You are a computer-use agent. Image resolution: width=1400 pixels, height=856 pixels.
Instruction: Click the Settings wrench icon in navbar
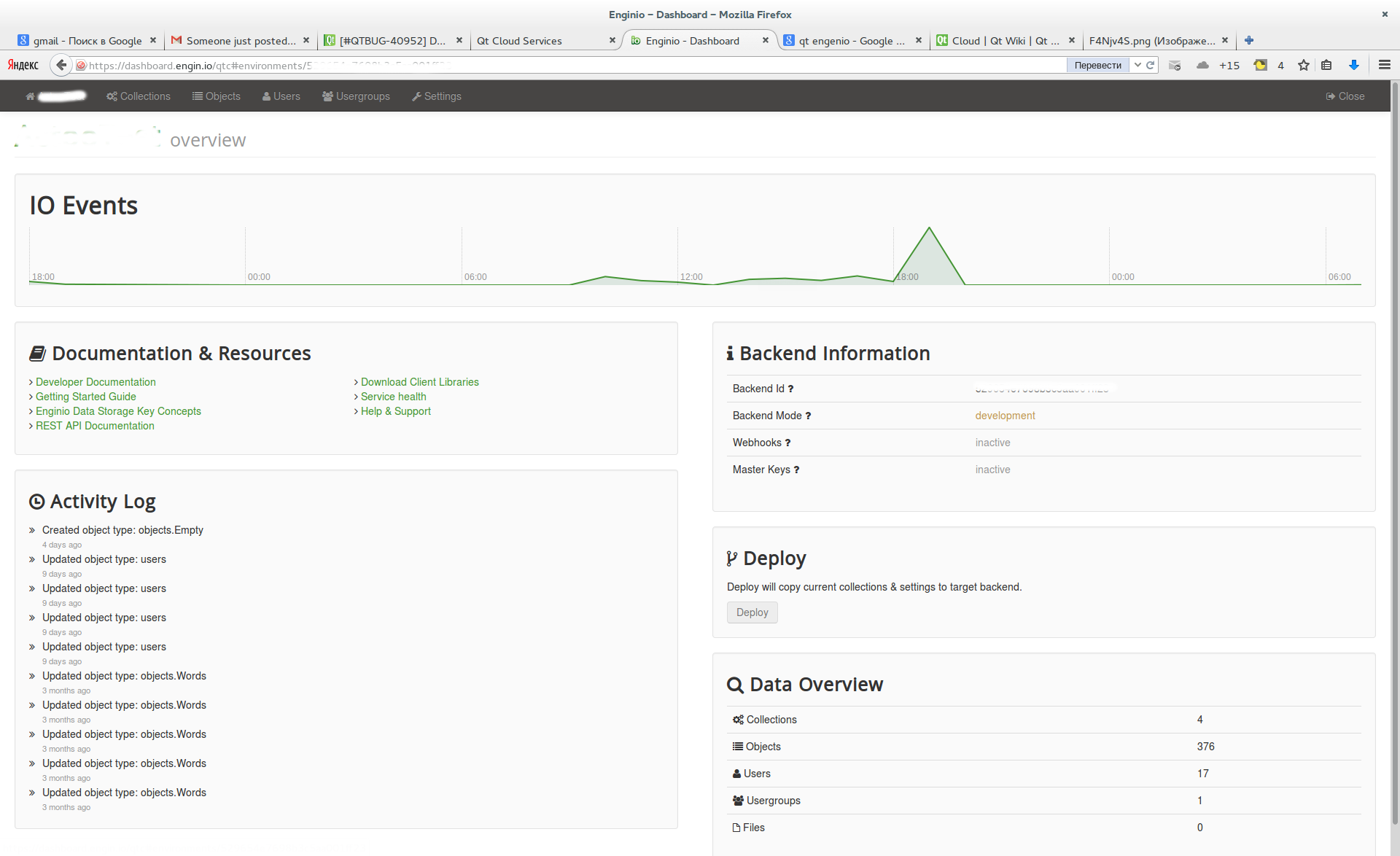tap(416, 96)
